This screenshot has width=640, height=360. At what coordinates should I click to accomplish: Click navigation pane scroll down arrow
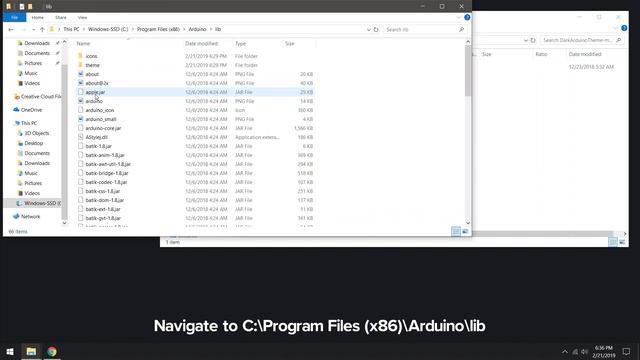(64, 223)
